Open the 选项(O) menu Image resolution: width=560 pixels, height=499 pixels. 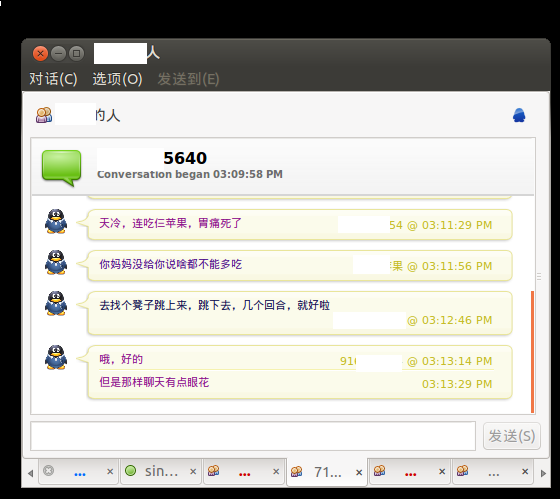117,79
